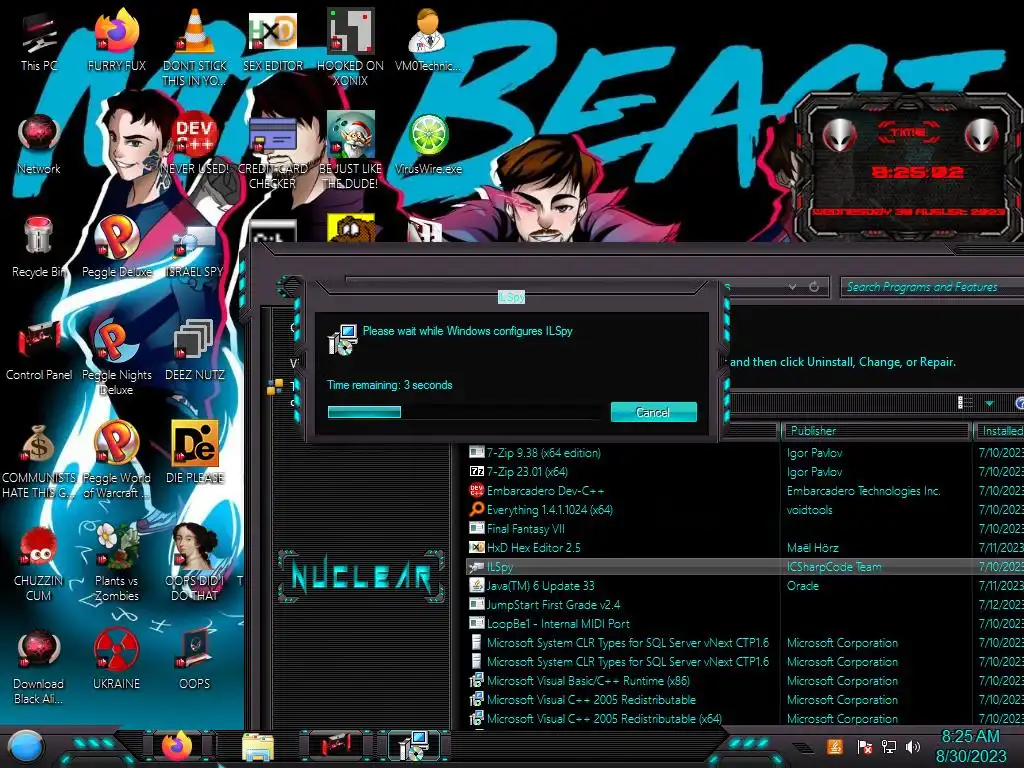The height and width of the screenshot is (768, 1024).
Task: Open the OOPS DID I DO THAT shortcut
Action: pos(195,563)
